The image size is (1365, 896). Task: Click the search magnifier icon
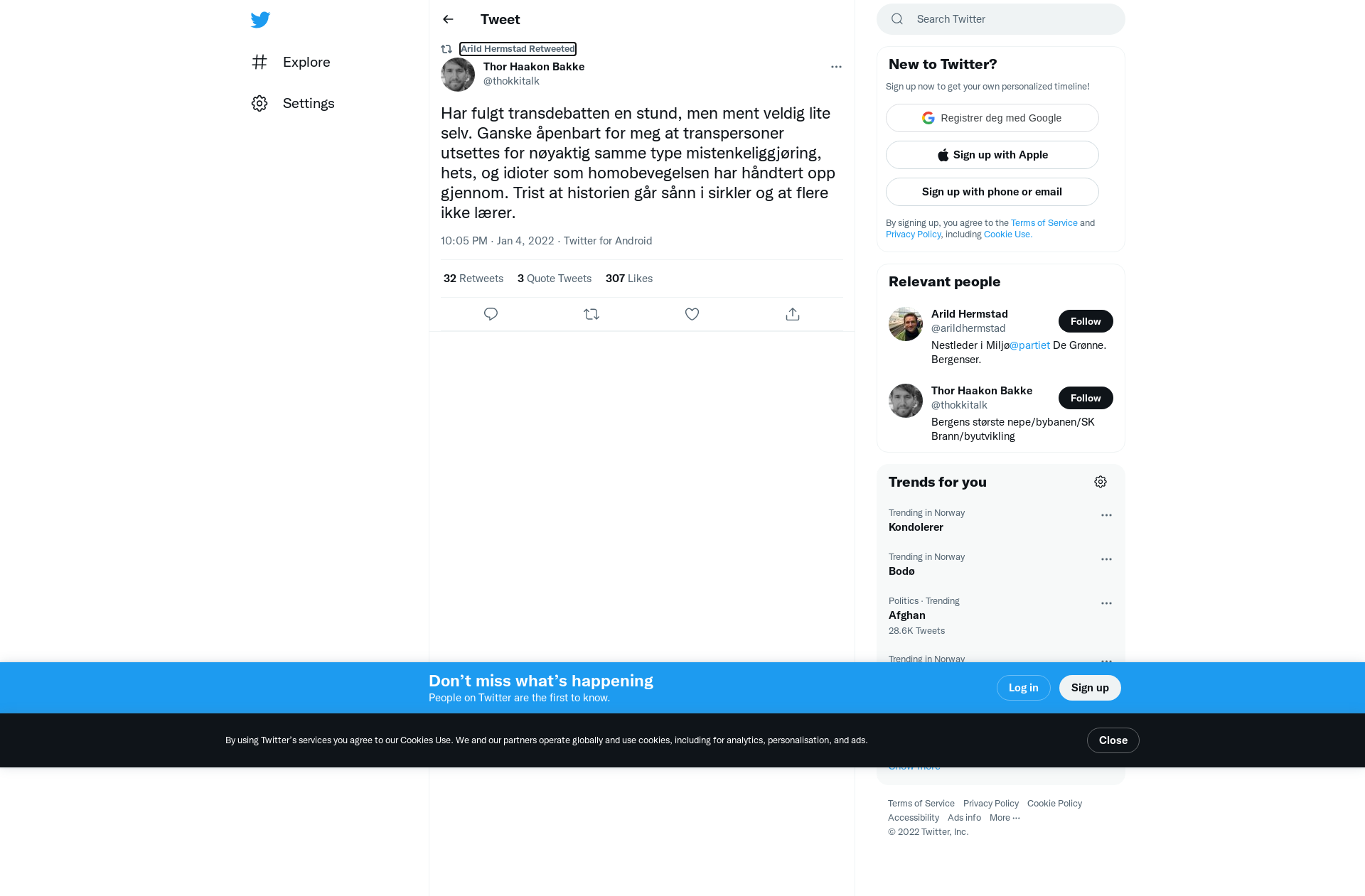coord(897,19)
